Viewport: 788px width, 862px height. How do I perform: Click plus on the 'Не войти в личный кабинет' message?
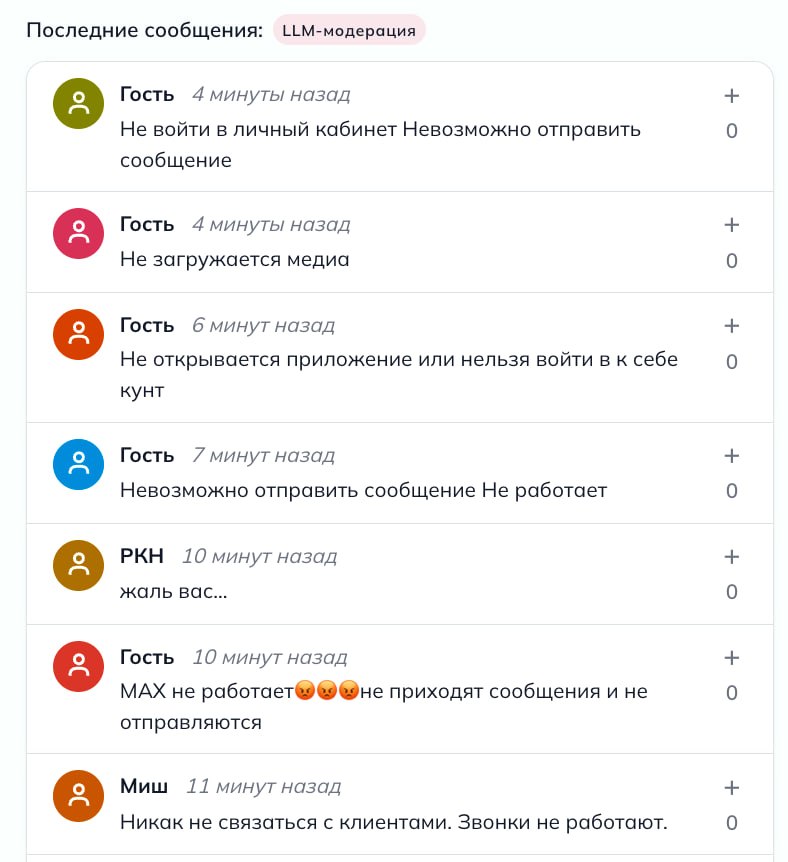(x=731, y=96)
